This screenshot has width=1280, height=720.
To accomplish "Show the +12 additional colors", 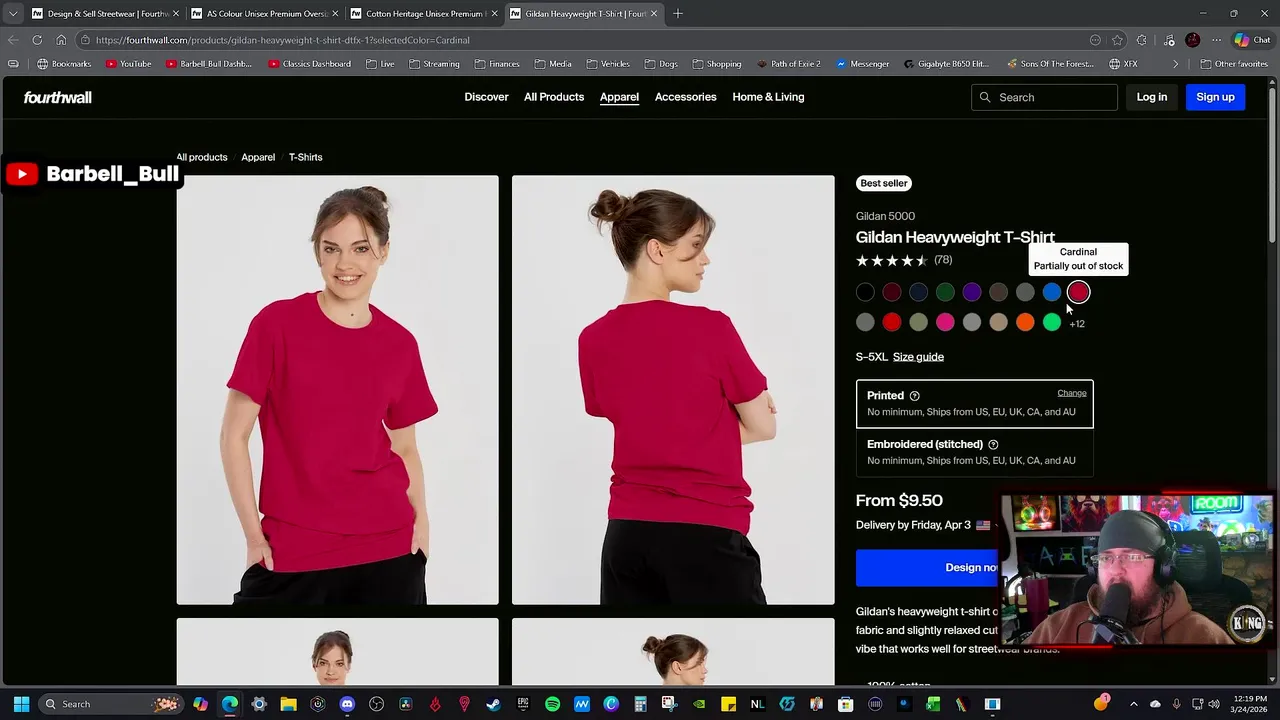I will (x=1077, y=324).
